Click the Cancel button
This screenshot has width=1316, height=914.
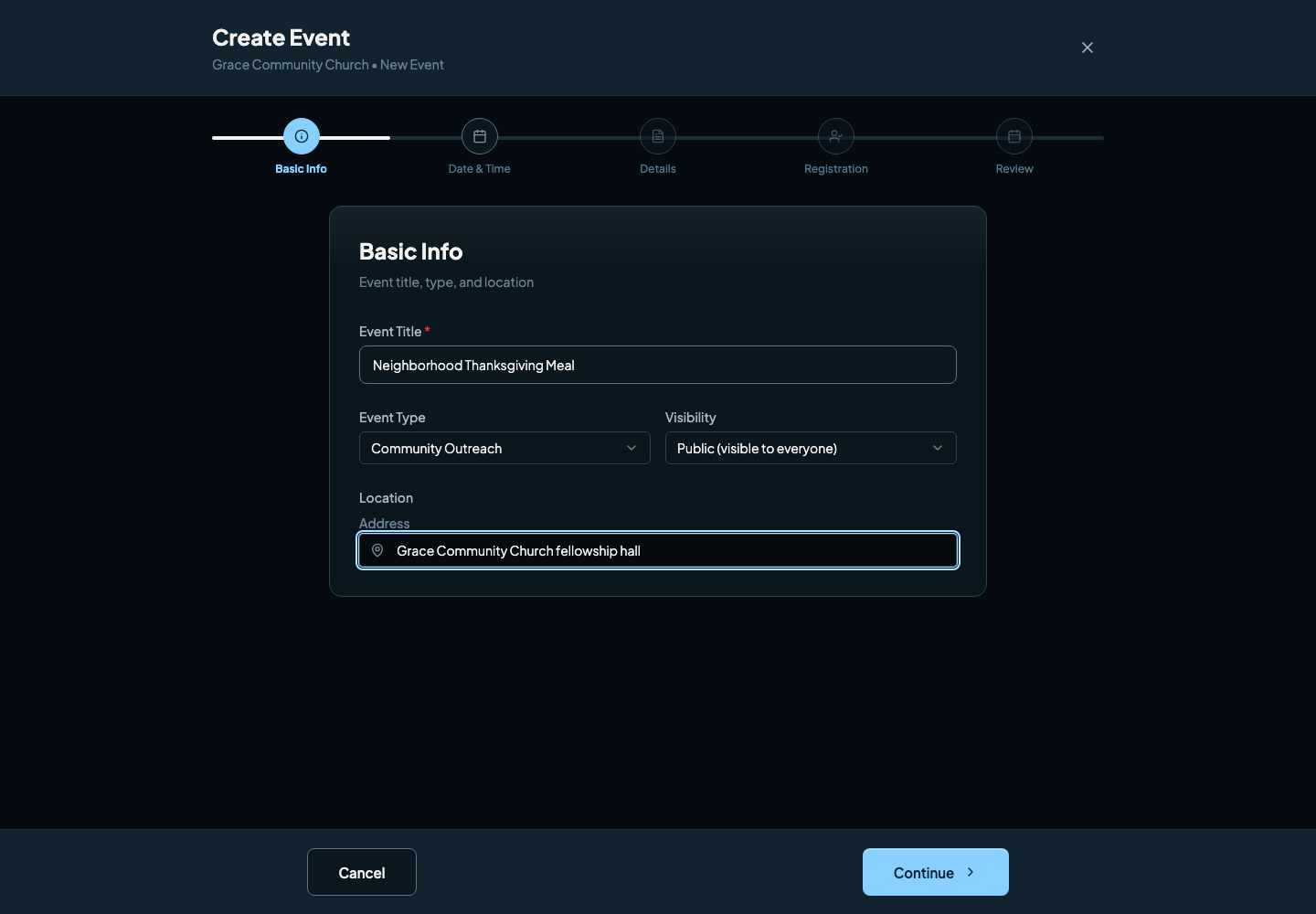pos(362,872)
